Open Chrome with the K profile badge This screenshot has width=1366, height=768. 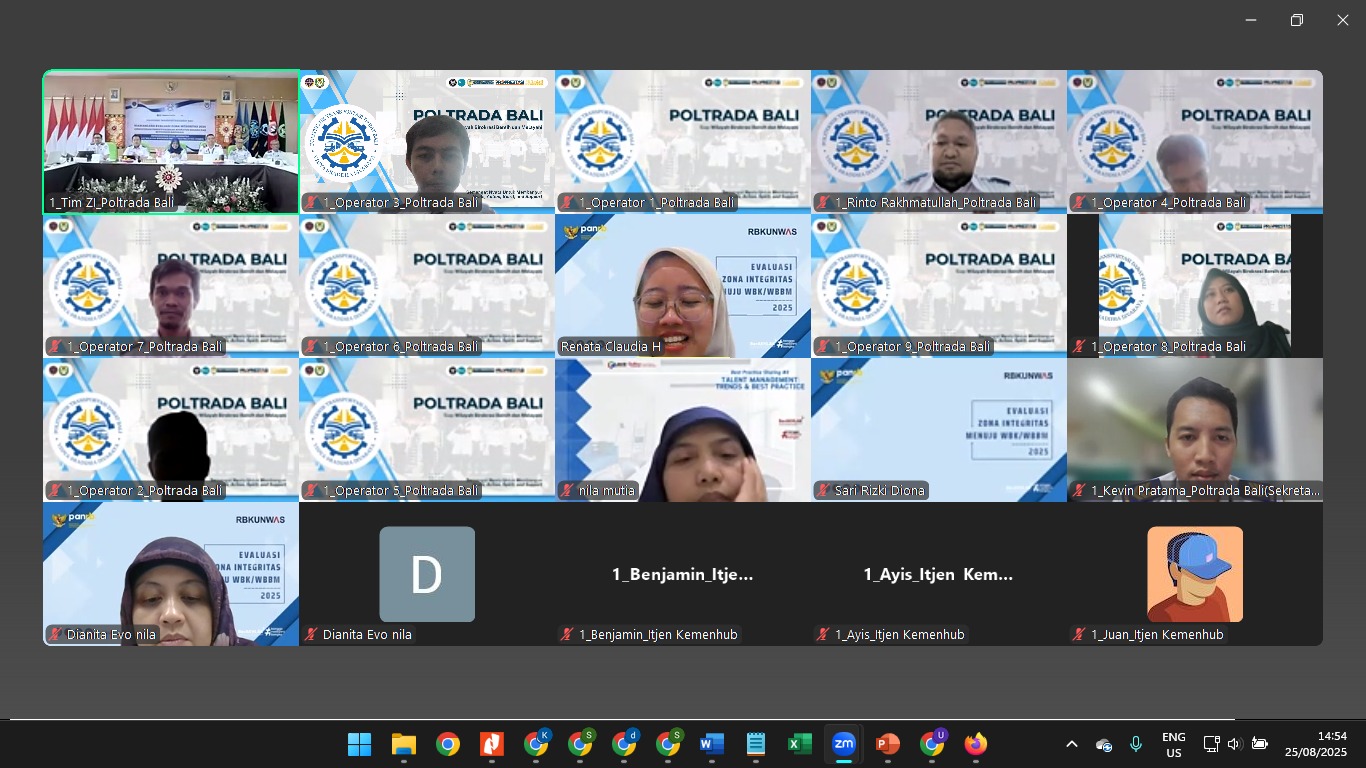click(x=536, y=744)
